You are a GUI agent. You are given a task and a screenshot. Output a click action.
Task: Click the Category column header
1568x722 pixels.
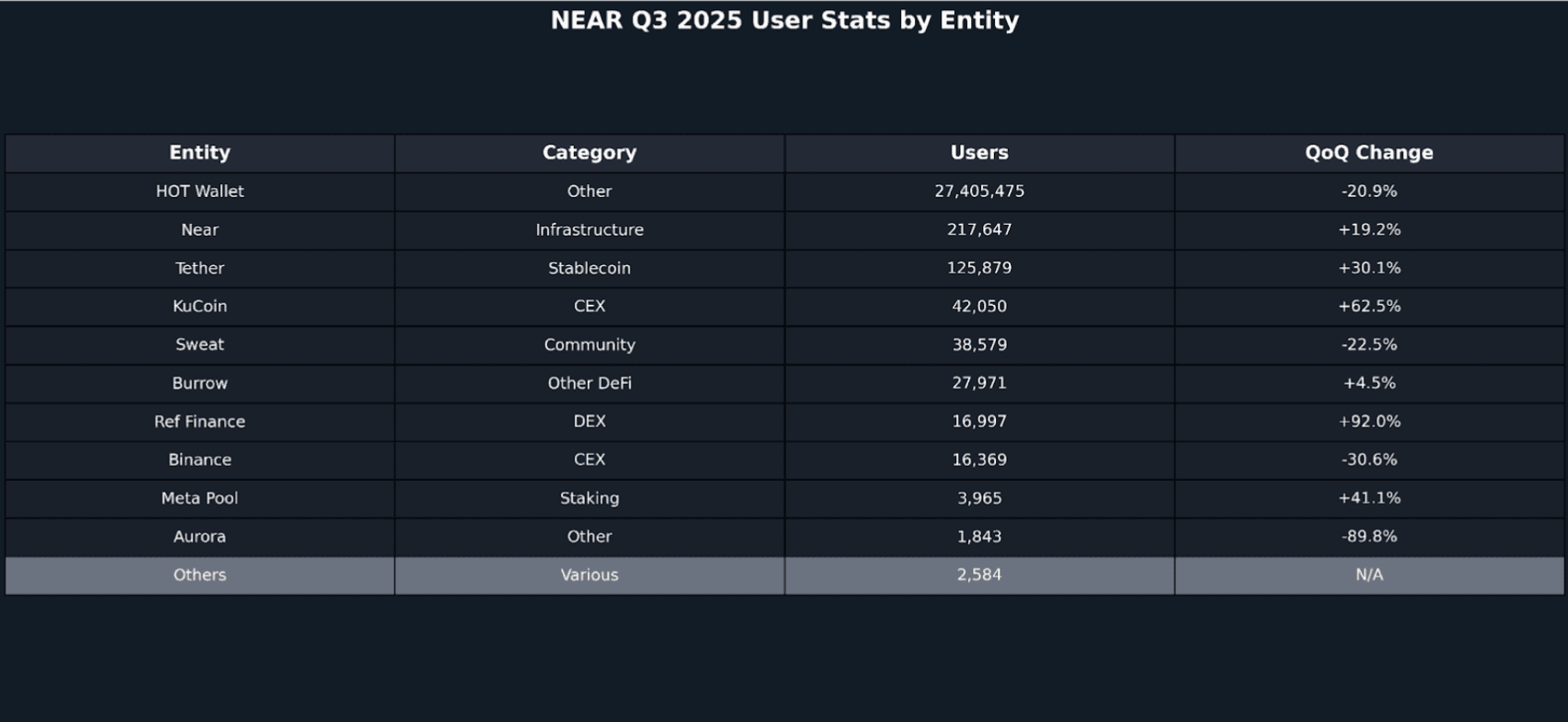[589, 153]
